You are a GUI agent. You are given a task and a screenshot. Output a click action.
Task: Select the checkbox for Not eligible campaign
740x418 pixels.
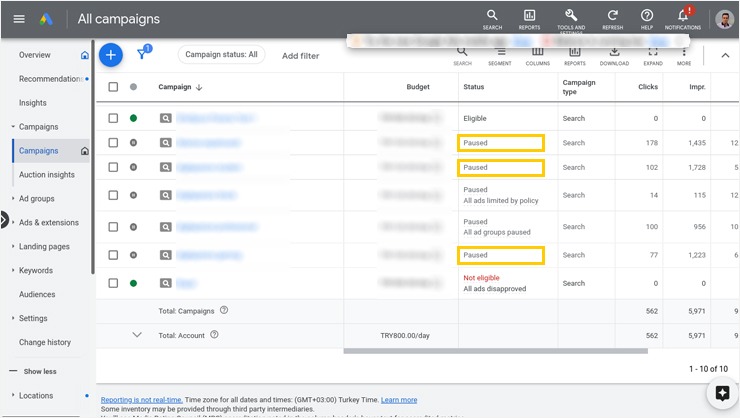click(x=113, y=283)
